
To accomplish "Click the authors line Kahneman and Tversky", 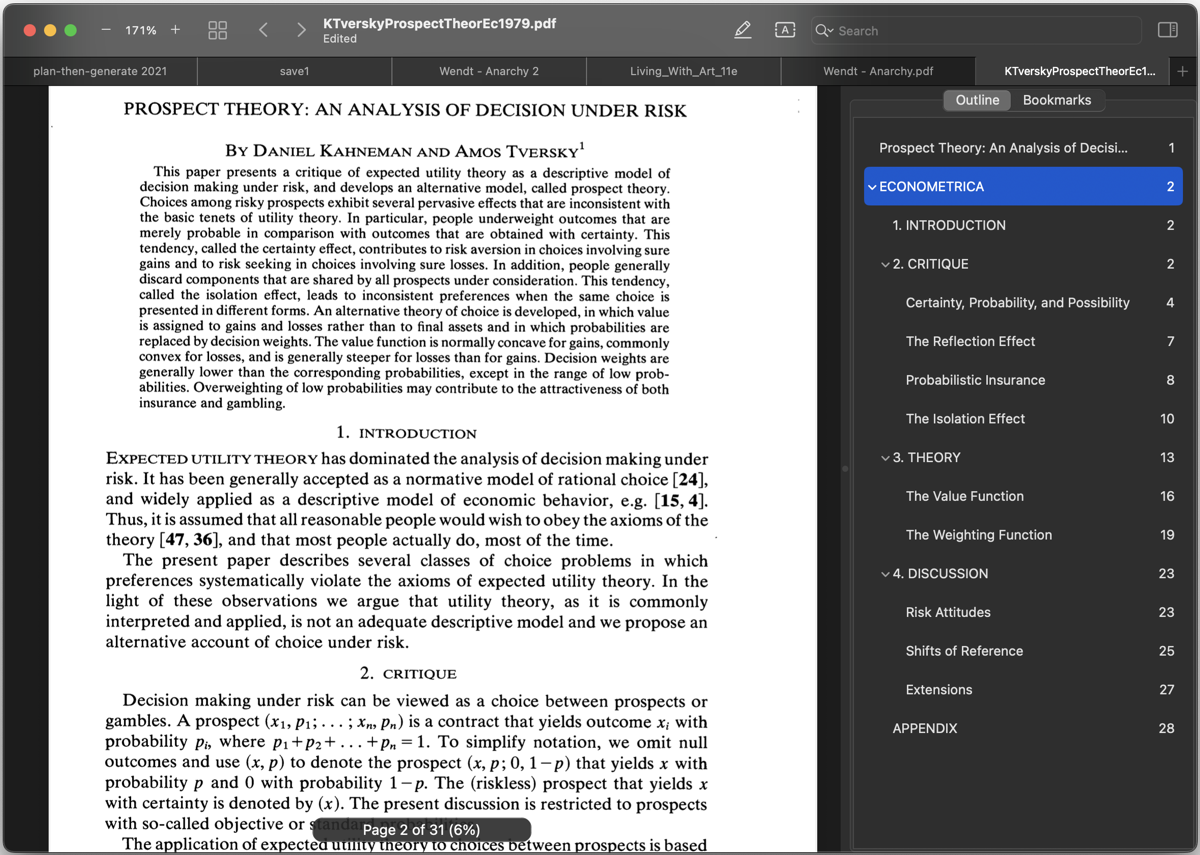I will click(402, 151).
